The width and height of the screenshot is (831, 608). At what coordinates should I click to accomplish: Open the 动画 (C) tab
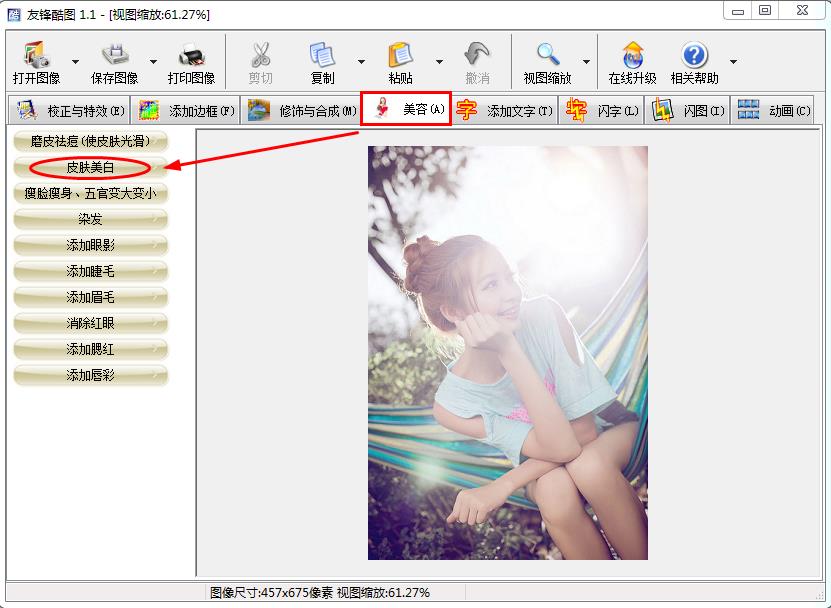[x=773, y=111]
